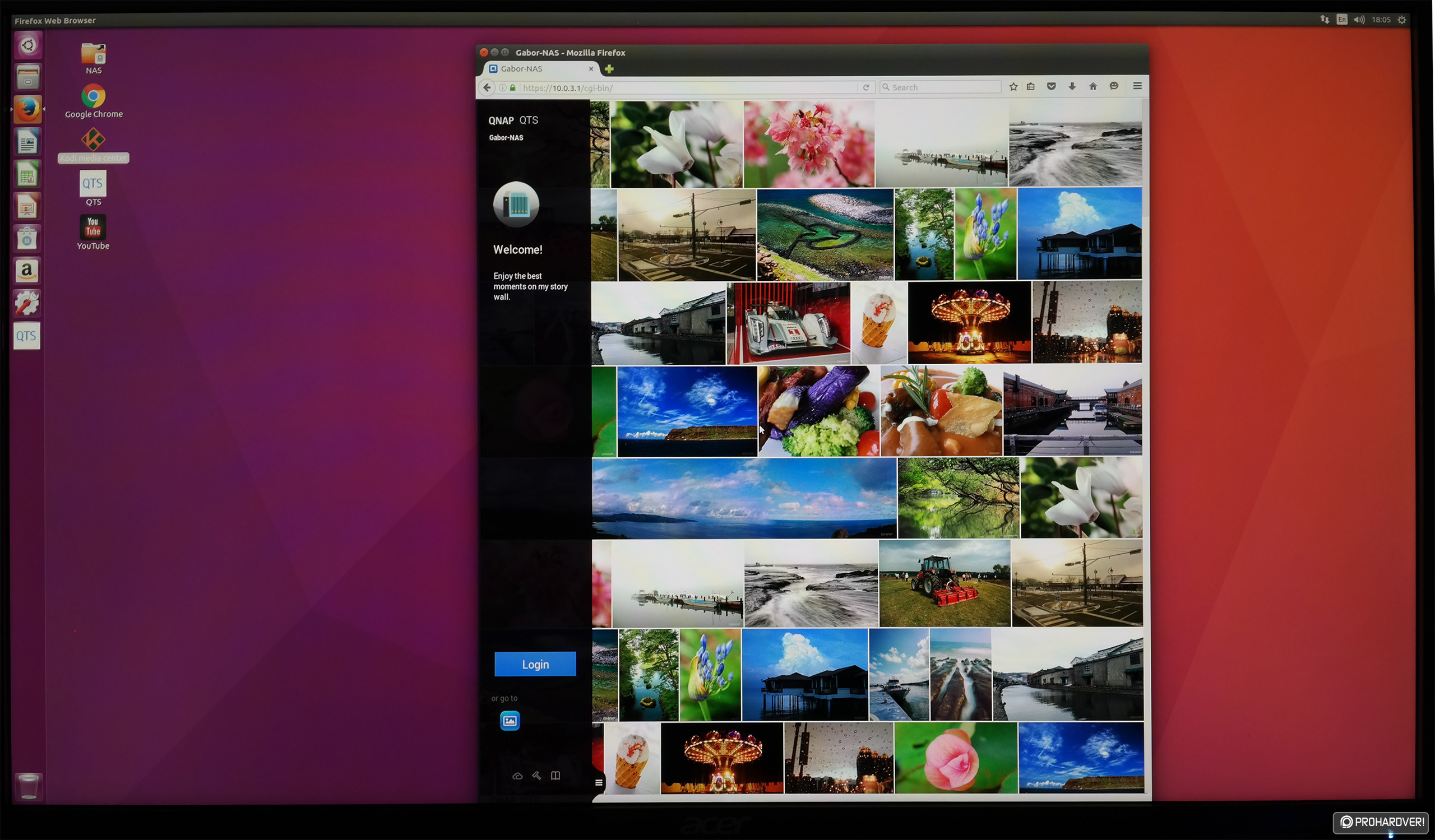Open System Settings from launcher
The width and height of the screenshot is (1435, 840).
[x=27, y=303]
